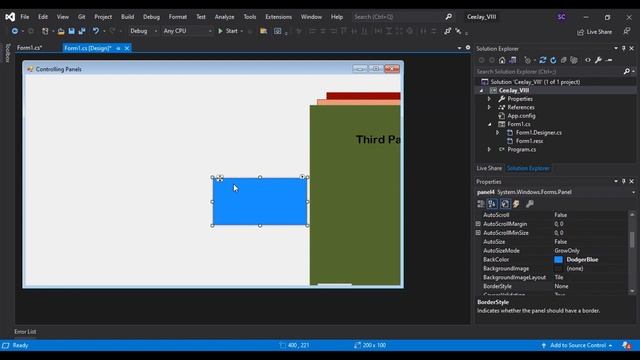
Task: Expand the Program.cs node
Action: [489, 149]
